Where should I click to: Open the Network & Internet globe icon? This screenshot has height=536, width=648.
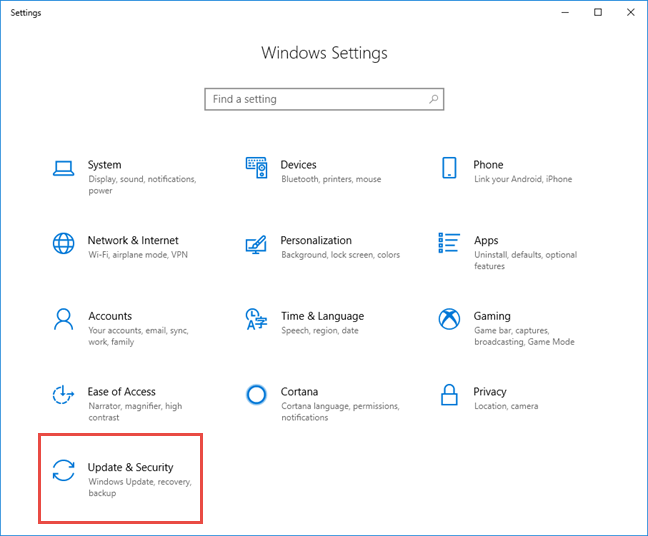(64, 244)
